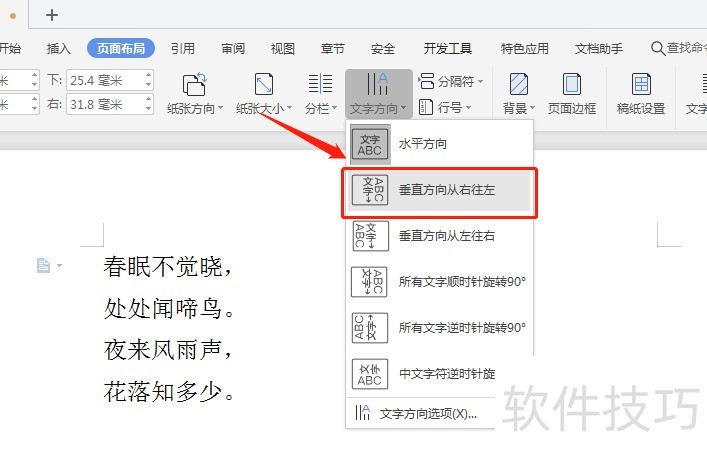Click the page border icon
The image size is (707, 461).
(572, 84)
